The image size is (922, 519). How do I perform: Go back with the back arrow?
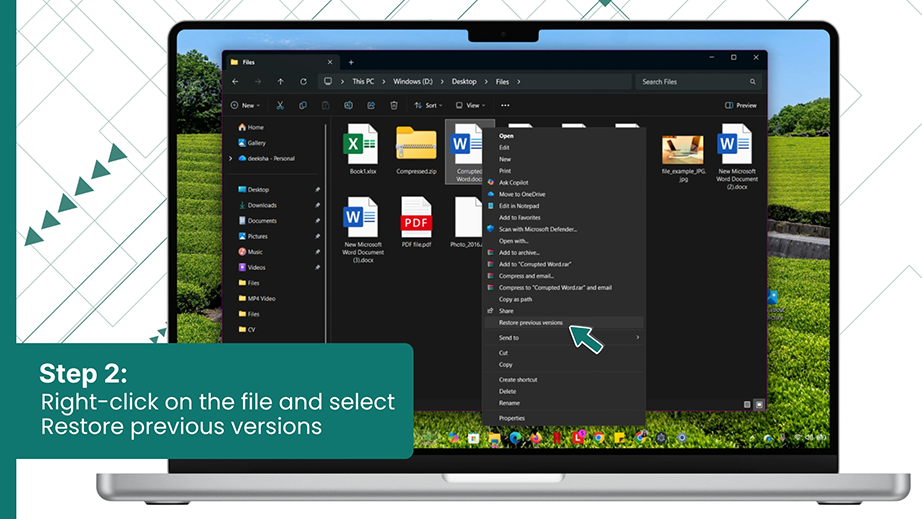tap(235, 82)
